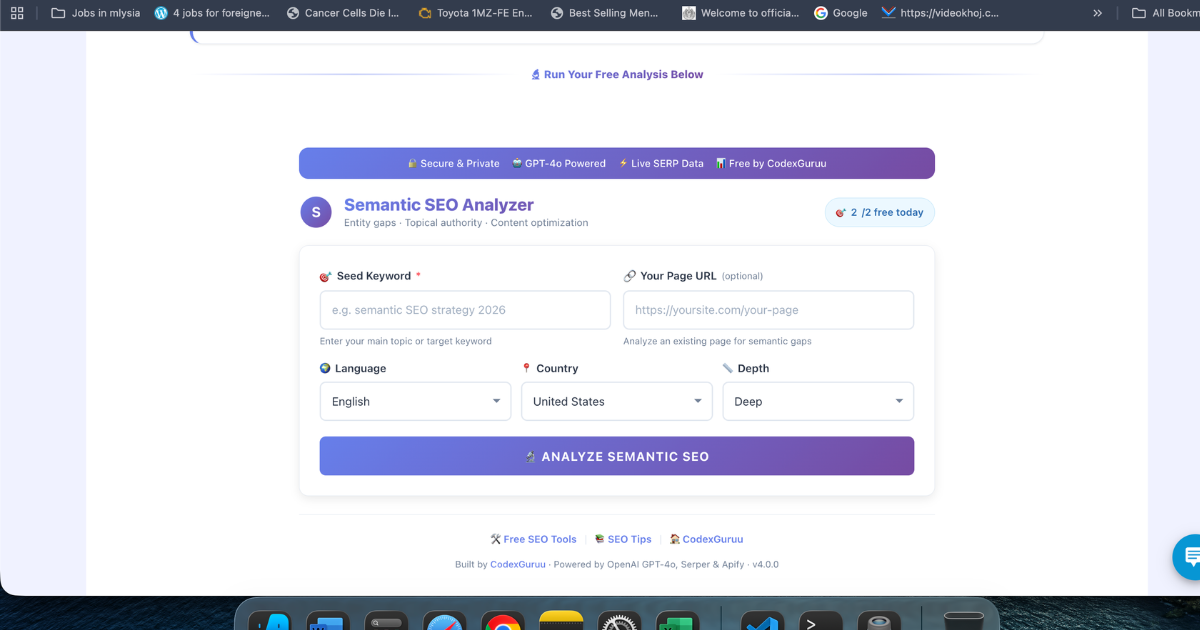1200x630 pixels.
Task: Expand the Language dropdown showing English
Action: (x=415, y=401)
